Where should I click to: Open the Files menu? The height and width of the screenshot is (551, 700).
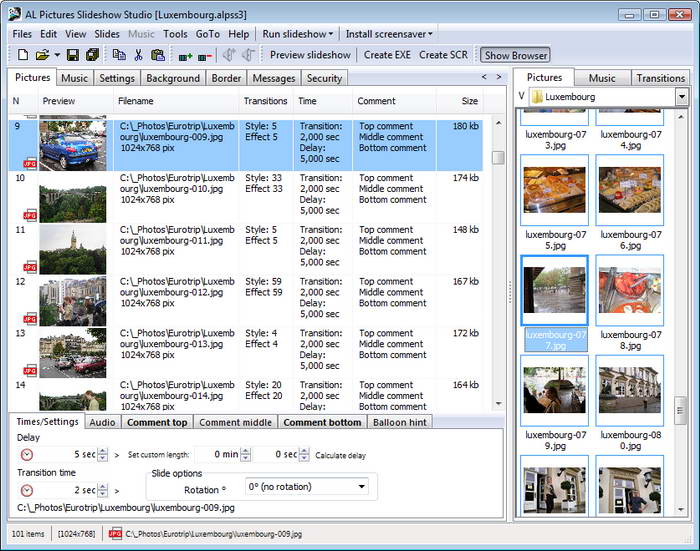pos(22,34)
